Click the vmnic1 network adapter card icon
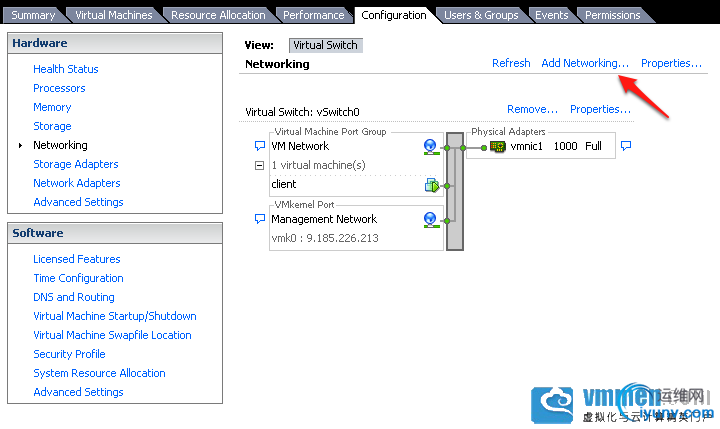 click(x=498, y=146)
